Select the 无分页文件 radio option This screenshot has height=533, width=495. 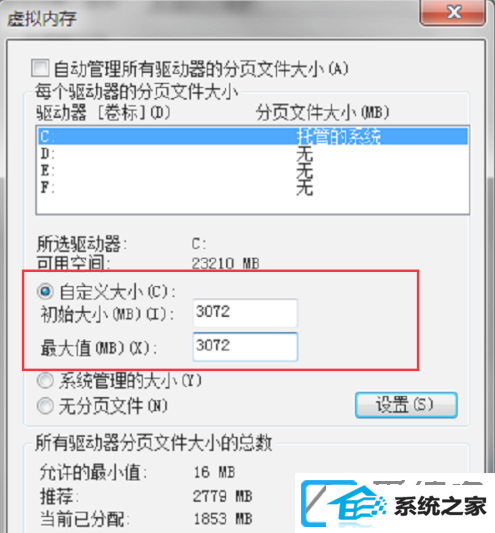coord(45,406)
